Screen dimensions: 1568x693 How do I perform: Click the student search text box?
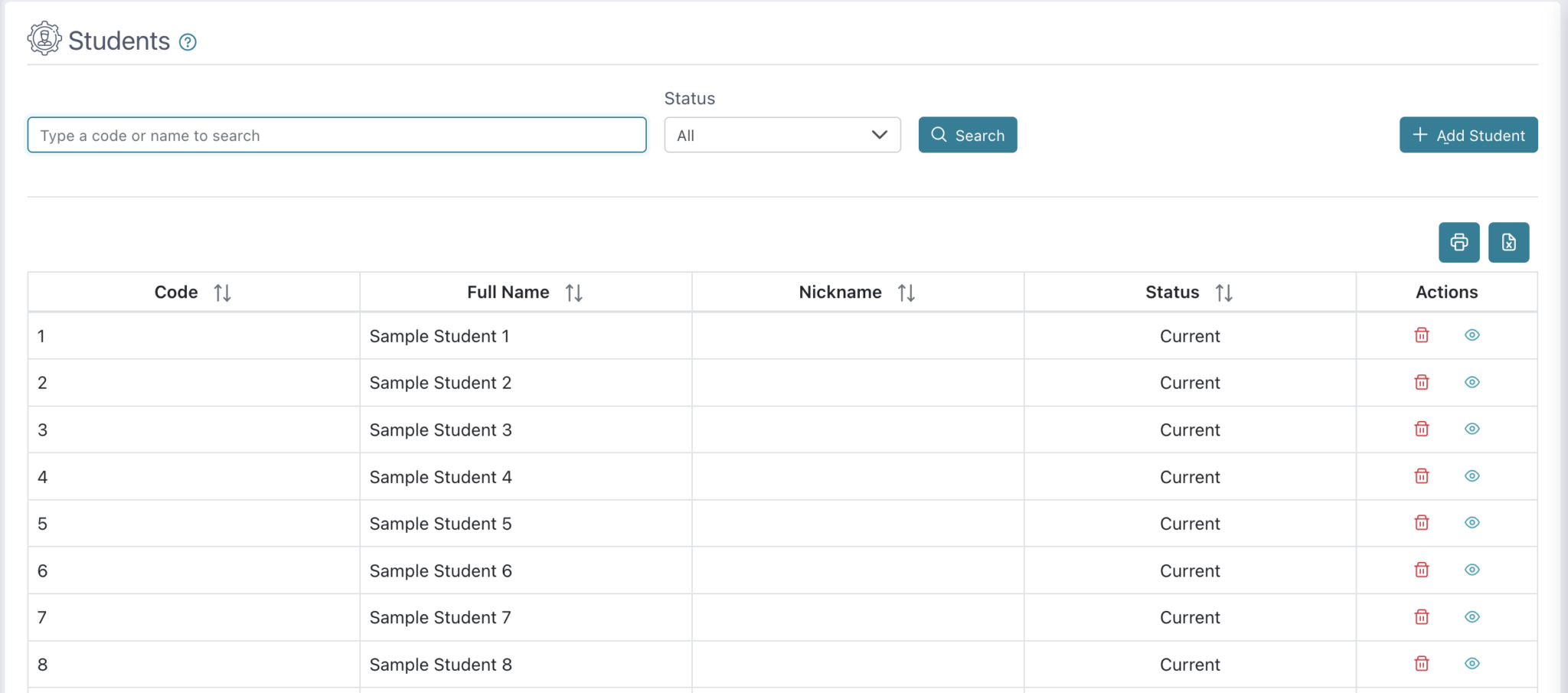coord(337,134)
